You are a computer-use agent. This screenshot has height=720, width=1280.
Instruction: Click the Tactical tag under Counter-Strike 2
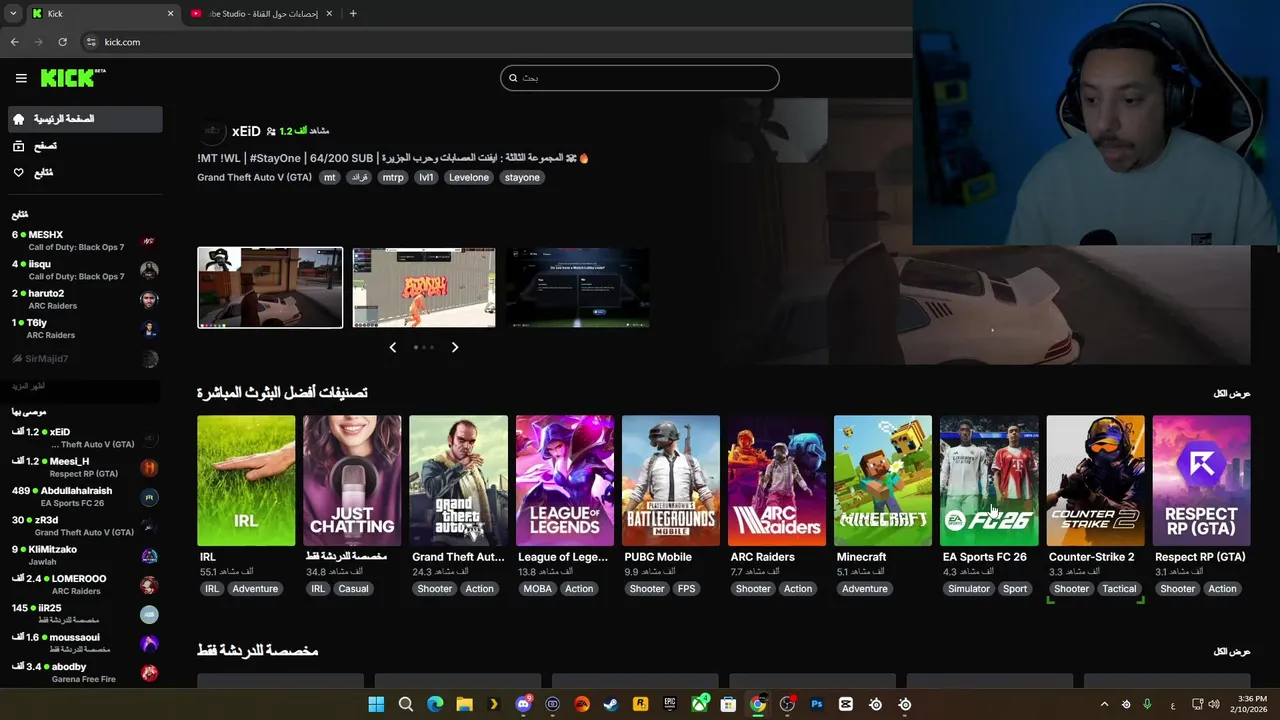pyautogui.click(x=1119, y=589)
